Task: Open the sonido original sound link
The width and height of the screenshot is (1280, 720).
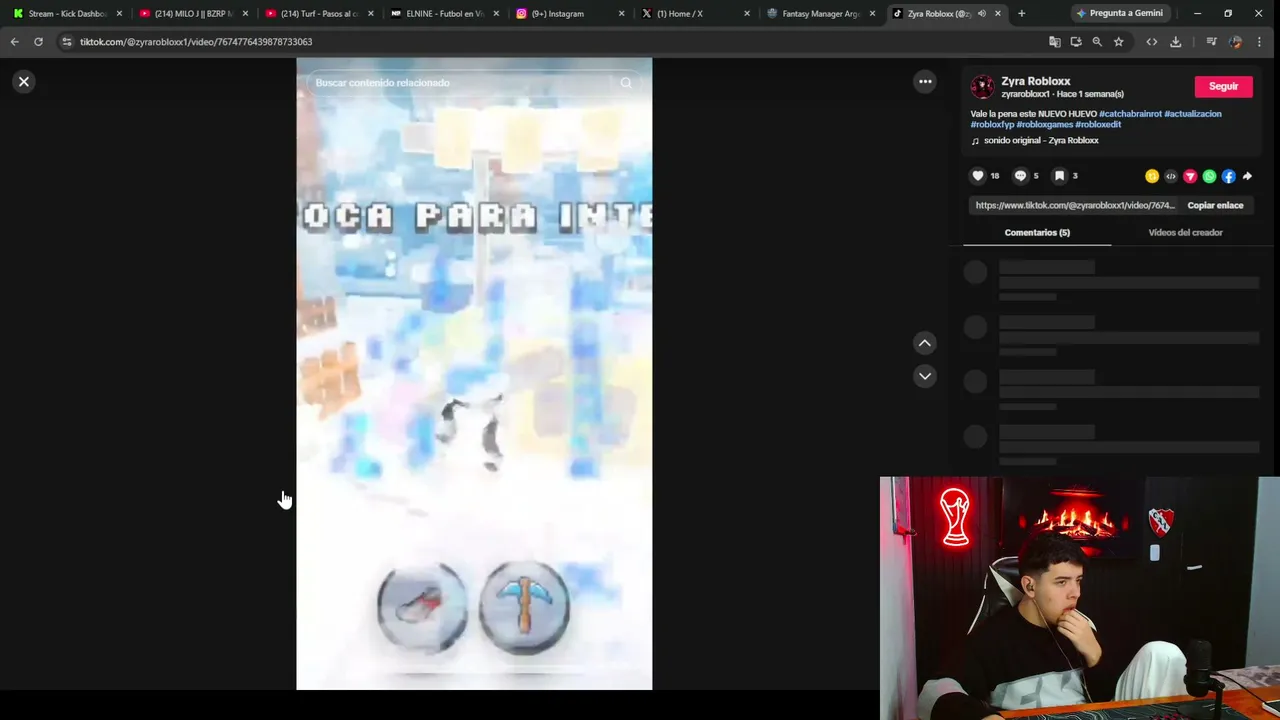Action: pyautogui.click(x=1041, y=140)
